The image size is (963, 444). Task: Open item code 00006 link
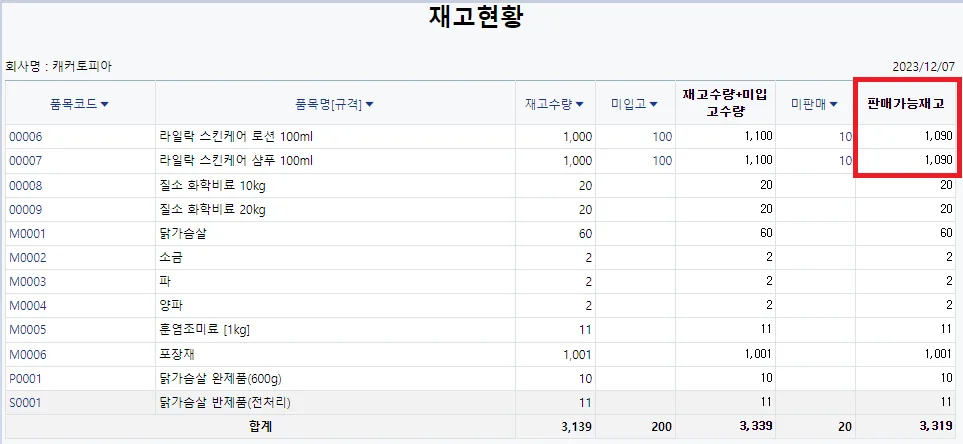[x=26, y=136]
